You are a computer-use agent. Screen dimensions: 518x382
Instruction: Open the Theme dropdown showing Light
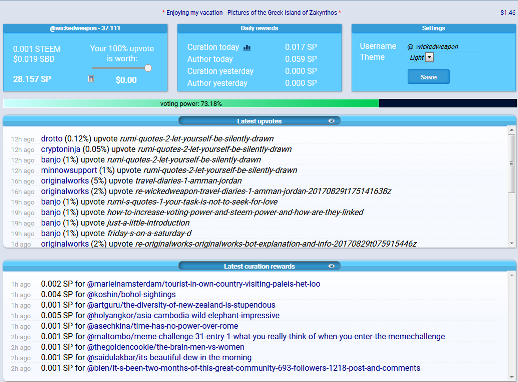[x=422, y=57]
